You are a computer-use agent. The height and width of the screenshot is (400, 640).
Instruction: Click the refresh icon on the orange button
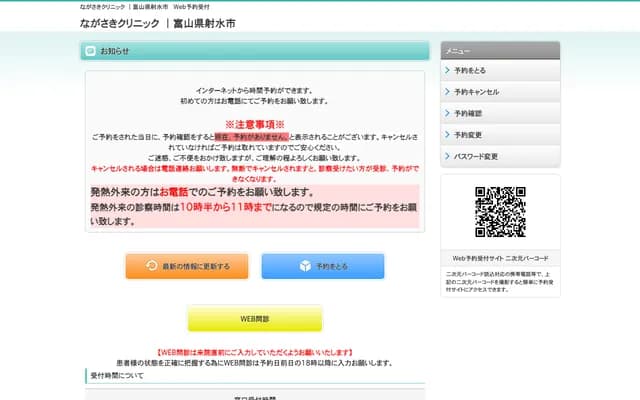click(152, 266)
